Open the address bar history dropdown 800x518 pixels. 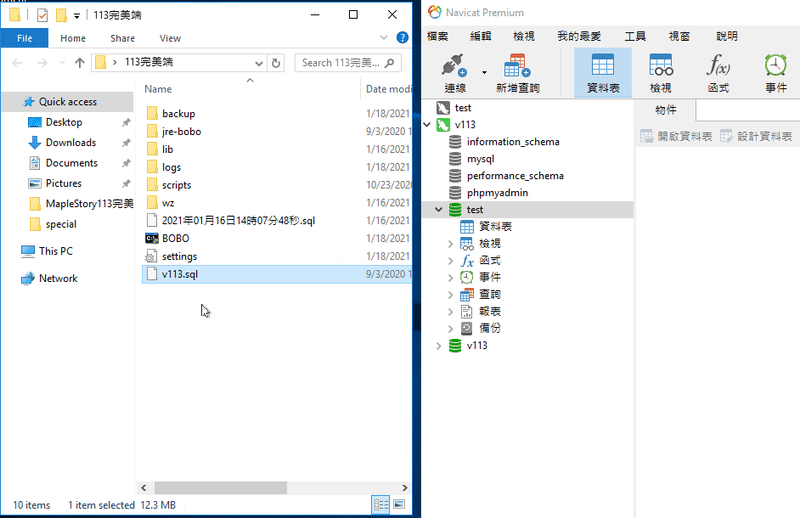(x=259, y=63)
